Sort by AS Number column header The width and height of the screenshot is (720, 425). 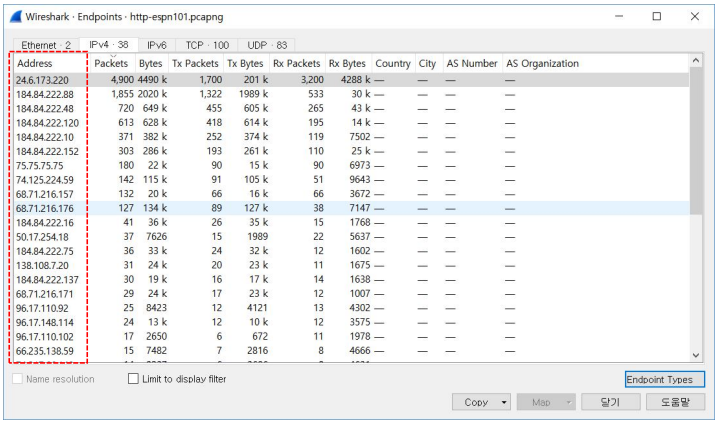pos(472,63)
